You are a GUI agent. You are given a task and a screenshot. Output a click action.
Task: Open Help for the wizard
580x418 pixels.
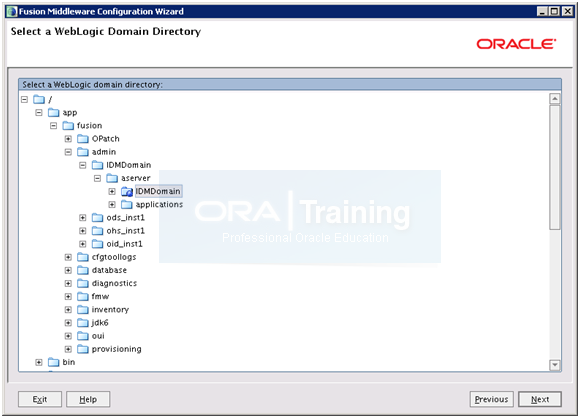pos(88,400)
